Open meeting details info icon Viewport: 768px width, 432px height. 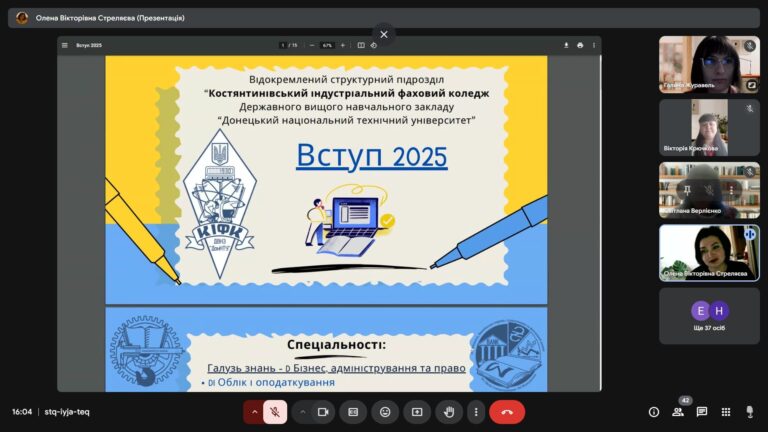(654, 412)
